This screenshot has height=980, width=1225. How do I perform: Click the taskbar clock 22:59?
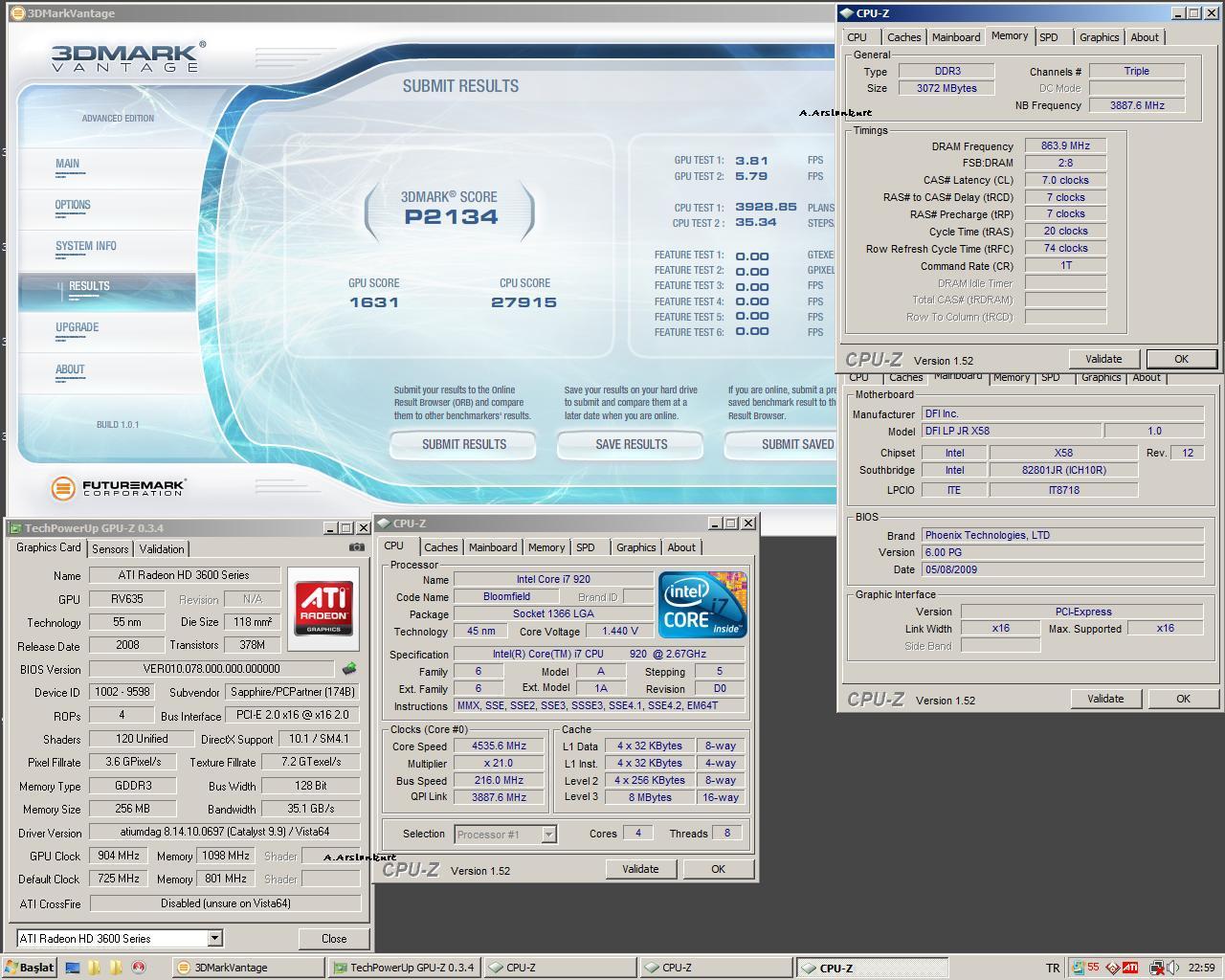click(x=1201, y=968)
